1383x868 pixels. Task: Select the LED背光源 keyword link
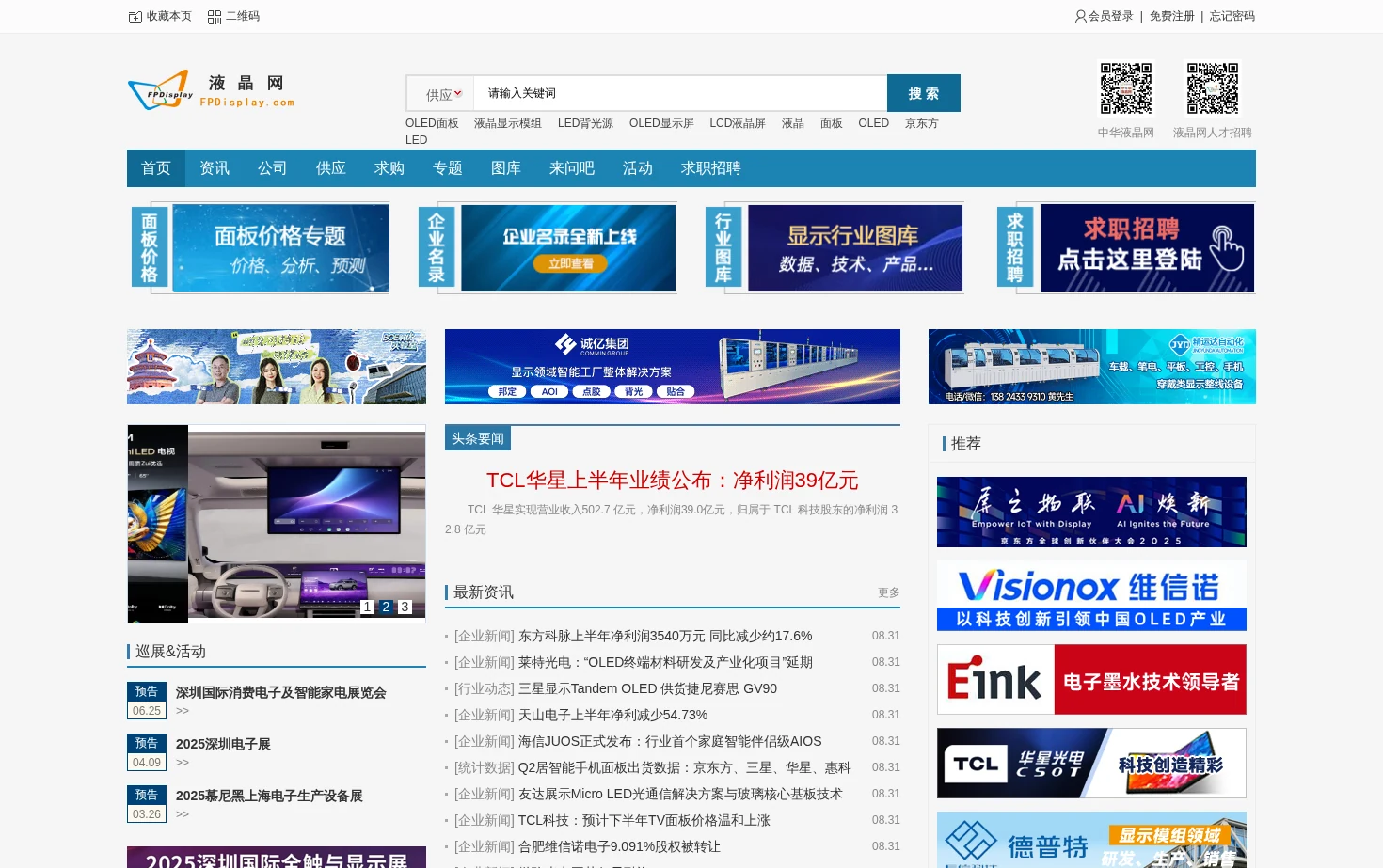tap(585, 123)
